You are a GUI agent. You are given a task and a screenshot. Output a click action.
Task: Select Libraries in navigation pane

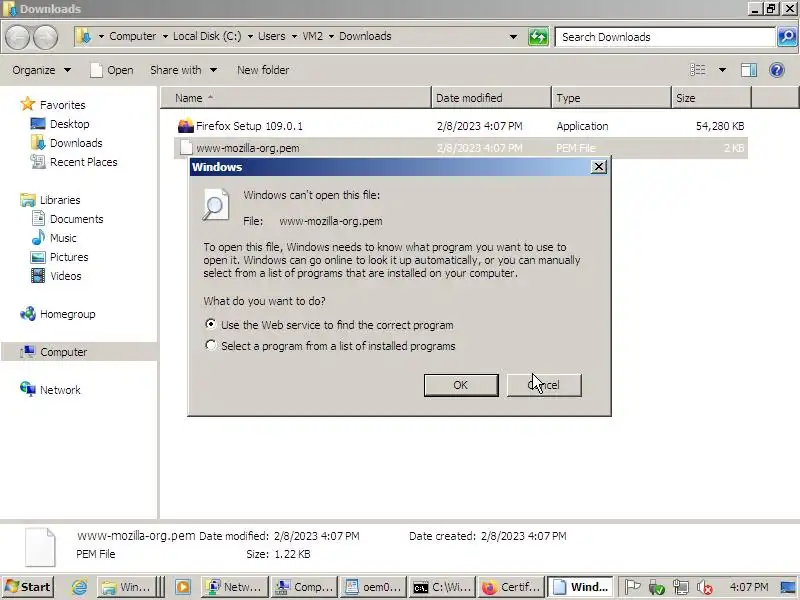coord(60,200)
